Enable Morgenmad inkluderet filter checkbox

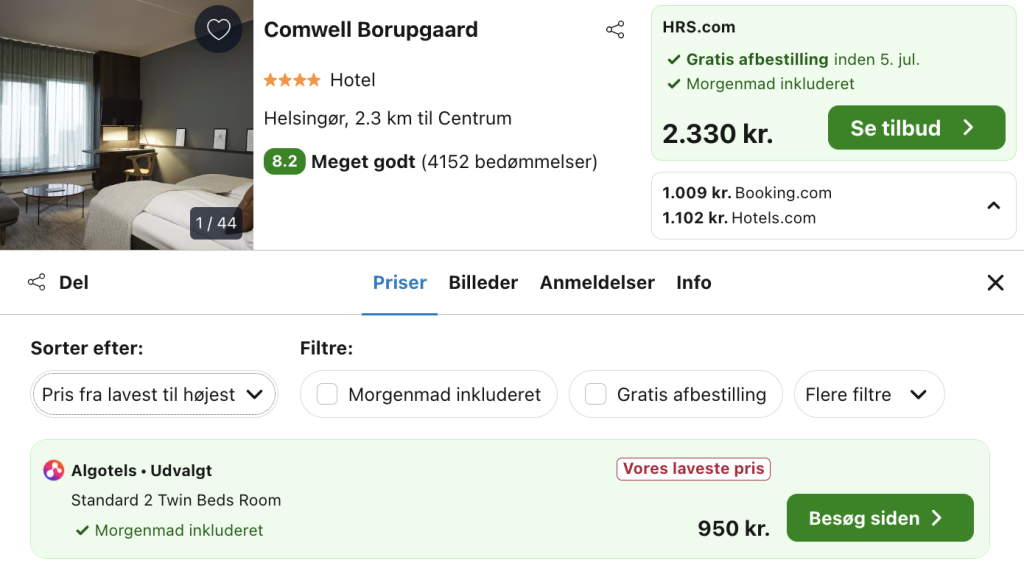click(327, 394)
